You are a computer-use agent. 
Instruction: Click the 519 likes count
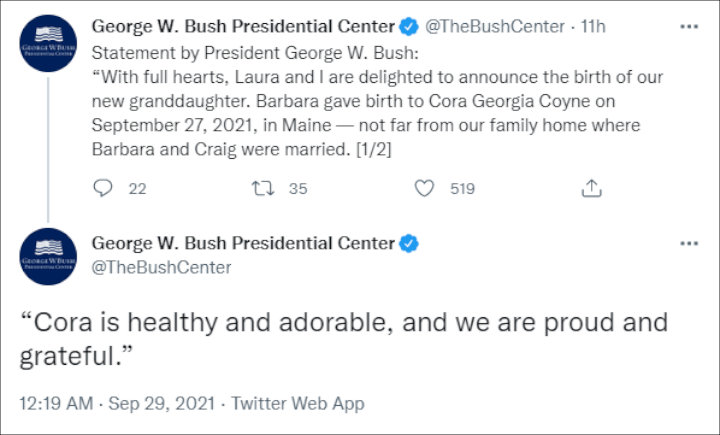[462, 189]
